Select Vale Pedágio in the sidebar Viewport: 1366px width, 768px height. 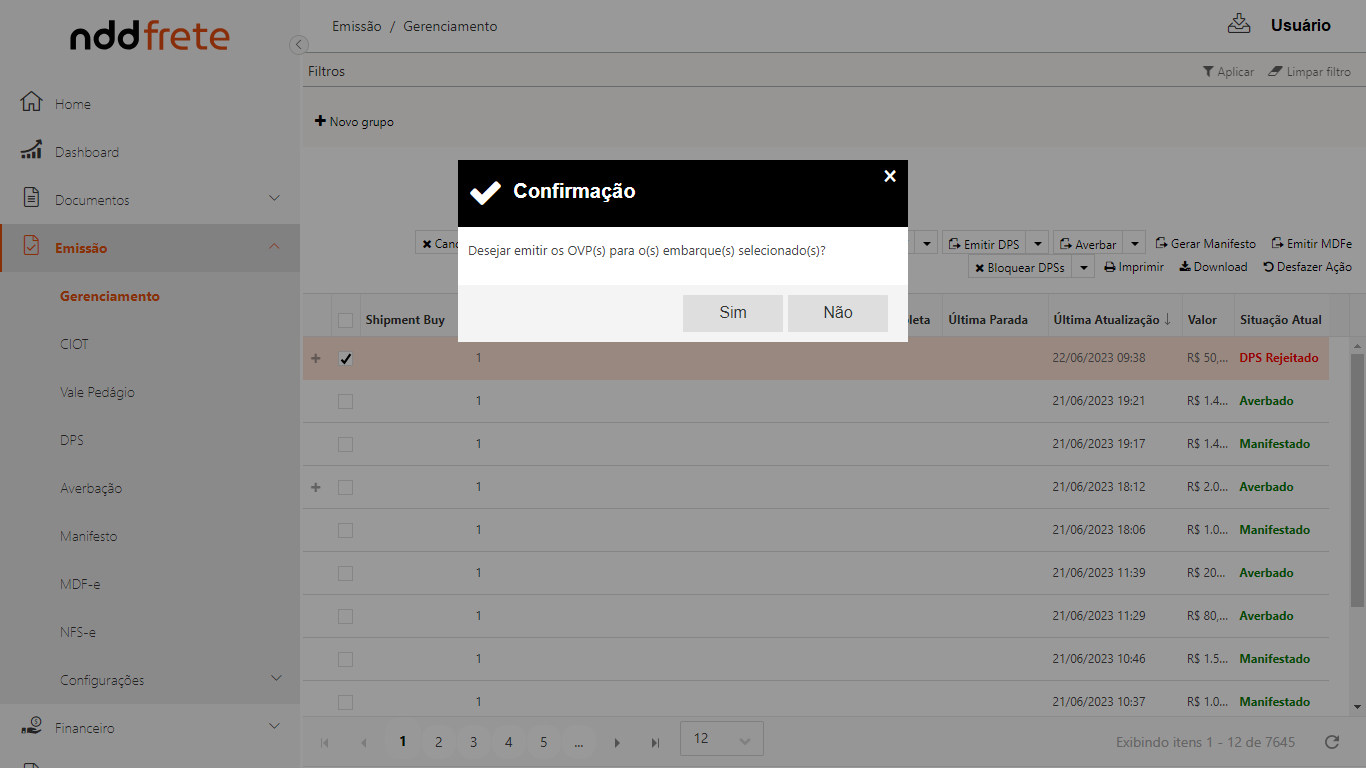[97, 392]
